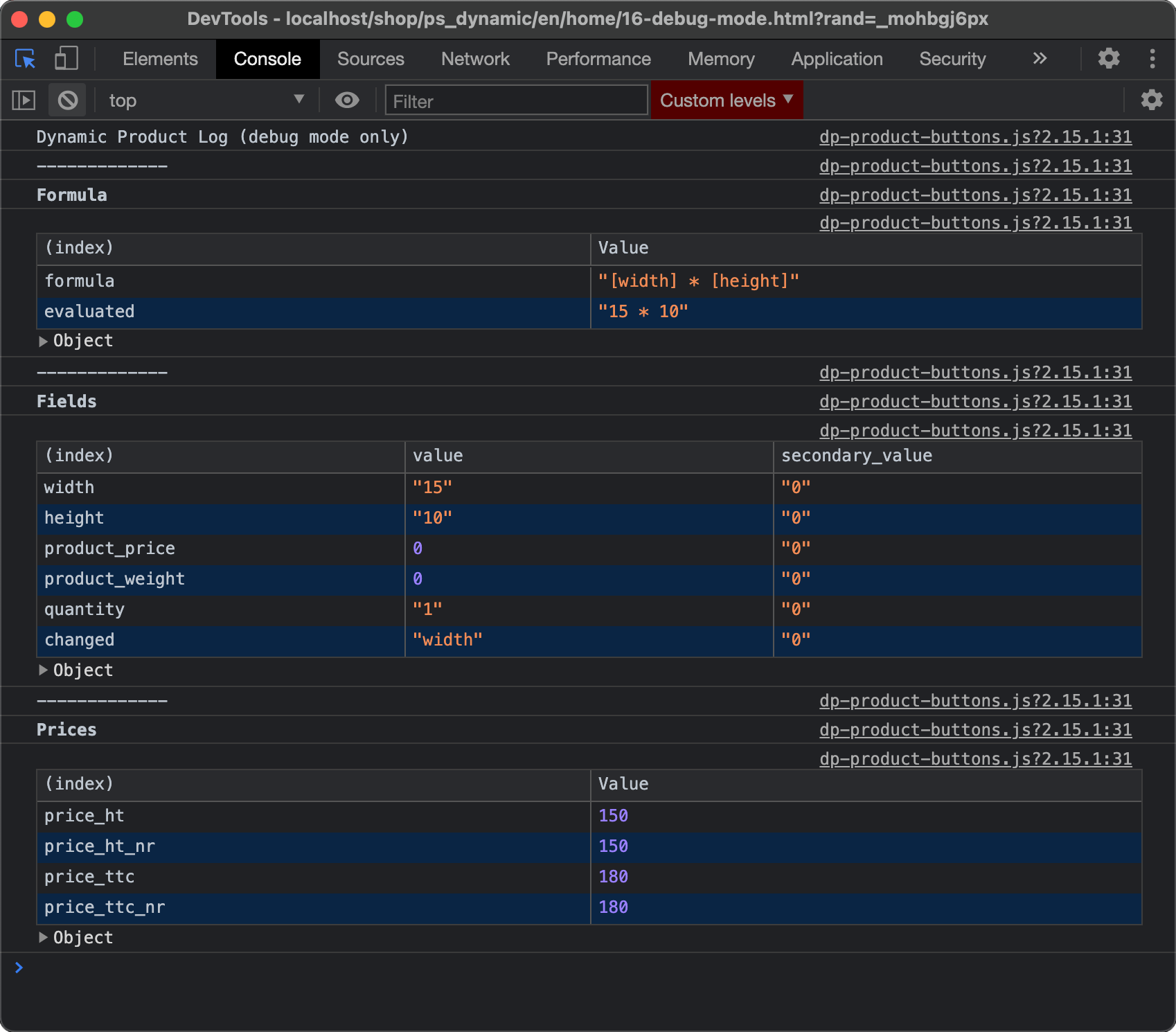The width and height of the screenshot is (1176, 1032).
Task: Create live expression with the eye icon
Action: 347,100
